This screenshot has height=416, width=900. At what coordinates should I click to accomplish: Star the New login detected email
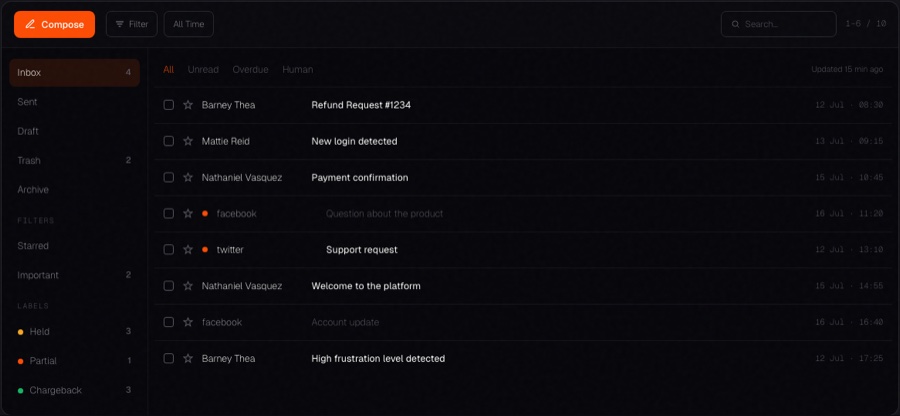coord(188,141)
